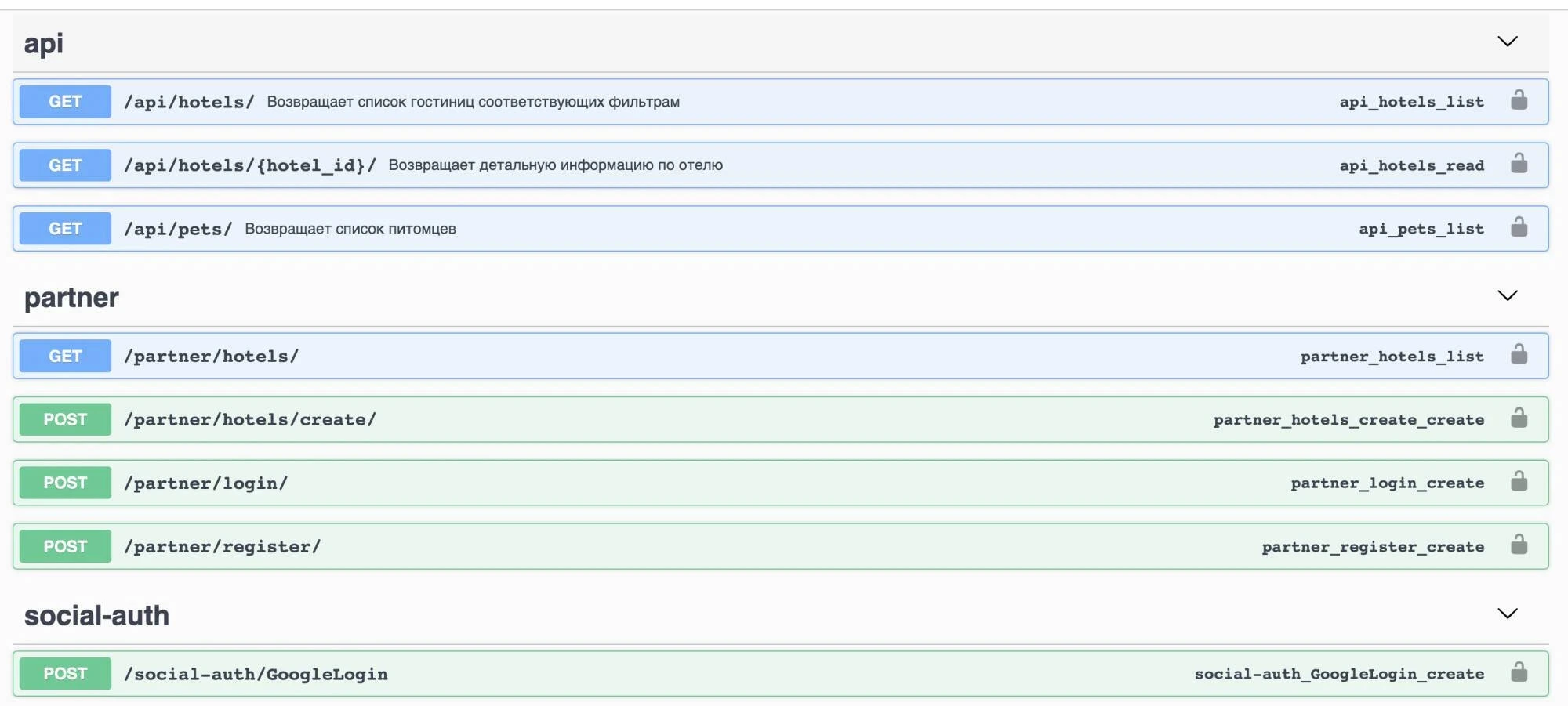Click the partner_register_create operation ID
Screen dimensions: 1568x706
[1373, 547]
